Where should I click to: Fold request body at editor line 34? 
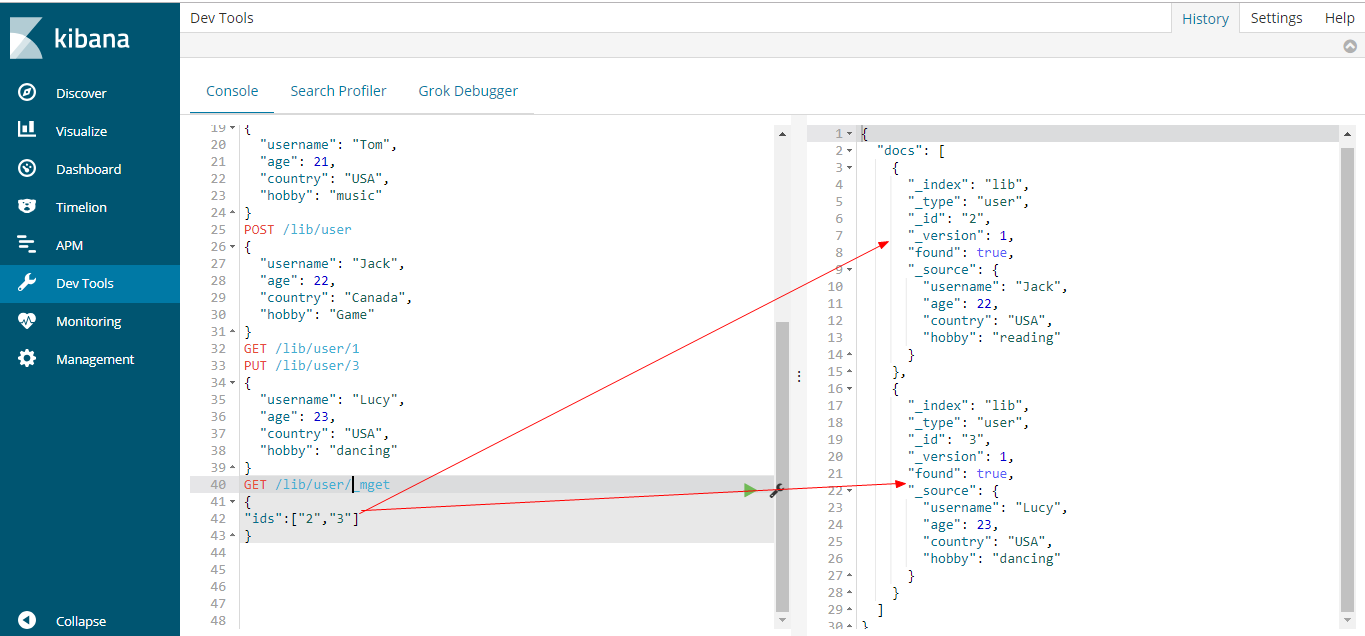click(x=233, y=382)
